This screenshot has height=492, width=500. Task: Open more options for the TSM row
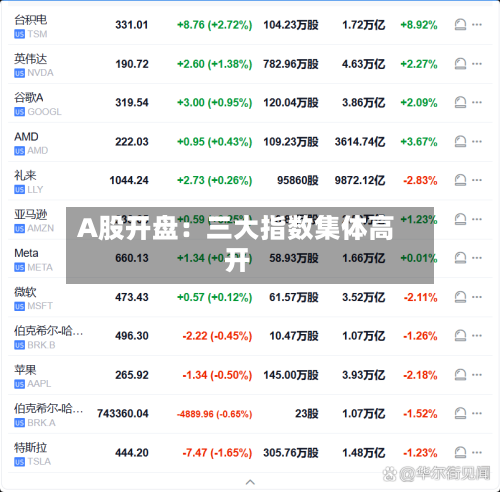click(x=477, y=25)
